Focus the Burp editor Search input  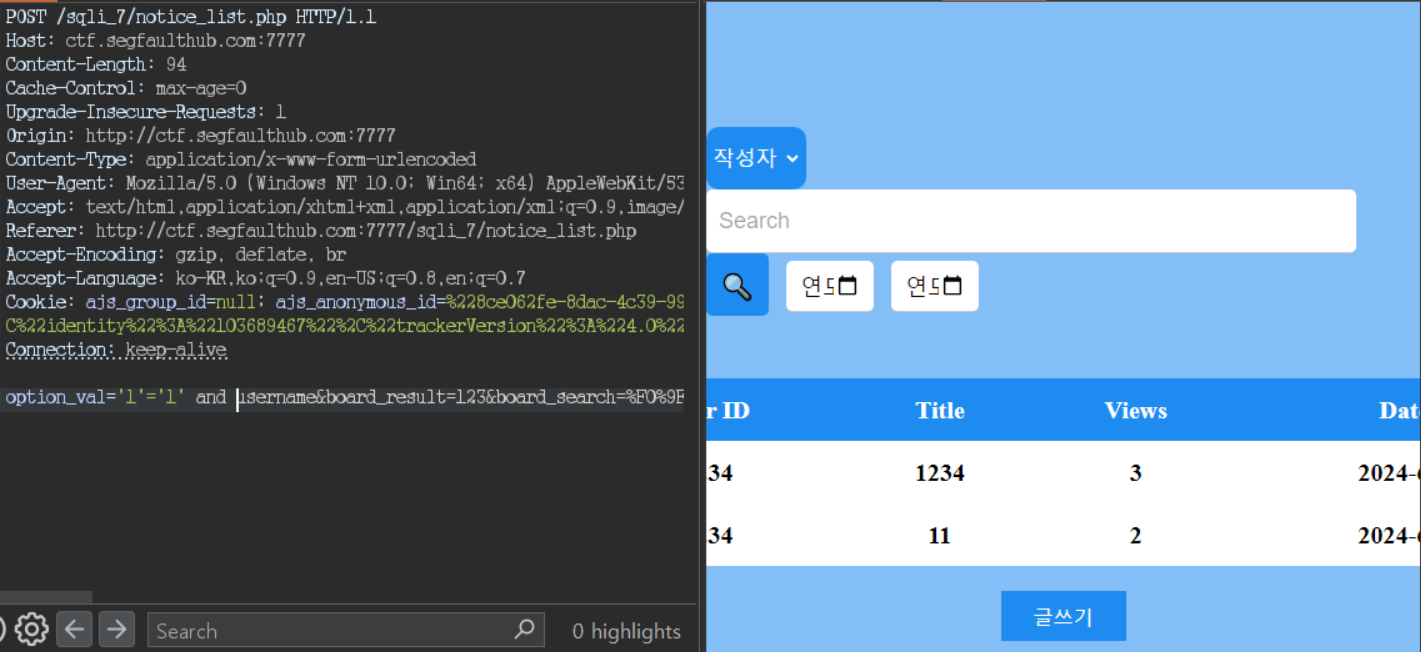pos(346,630)
